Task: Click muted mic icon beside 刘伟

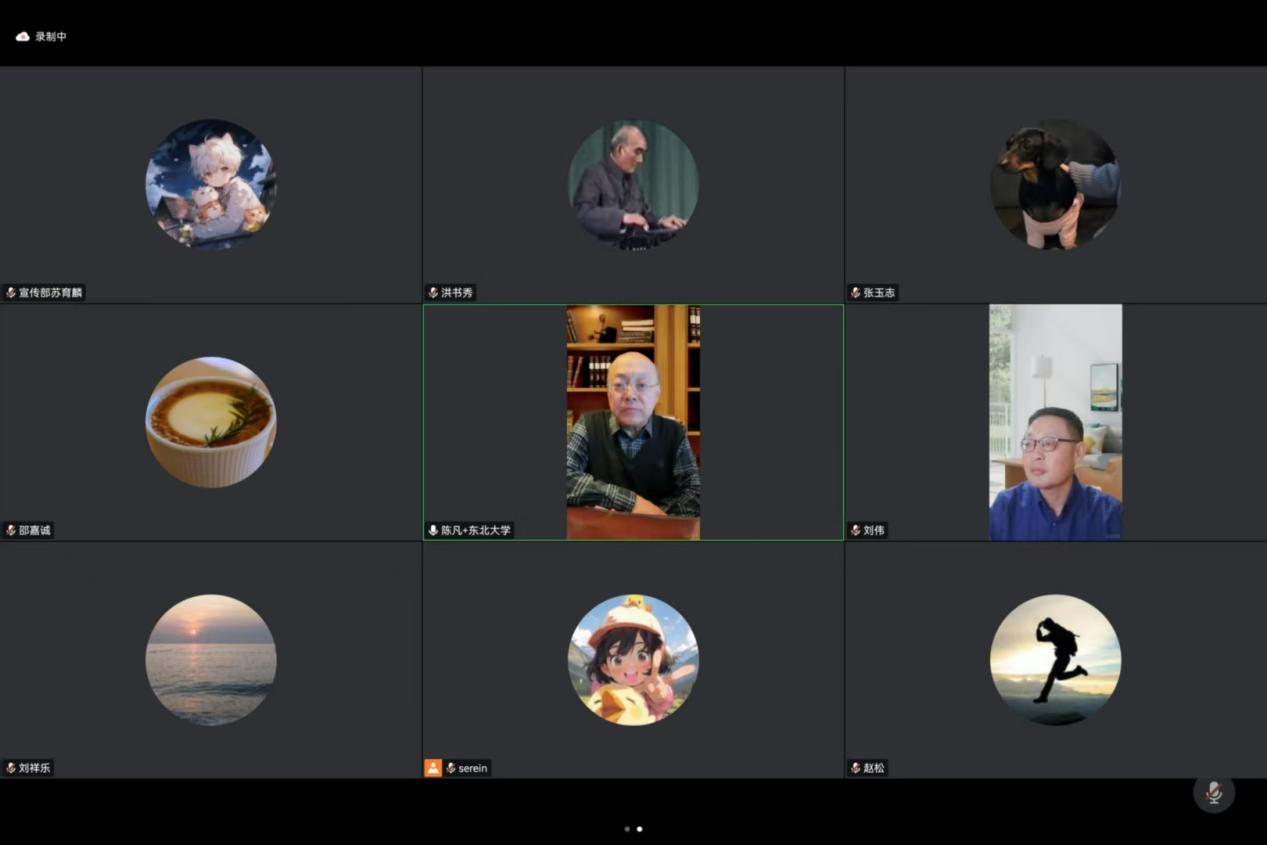Action: [856, 530]
